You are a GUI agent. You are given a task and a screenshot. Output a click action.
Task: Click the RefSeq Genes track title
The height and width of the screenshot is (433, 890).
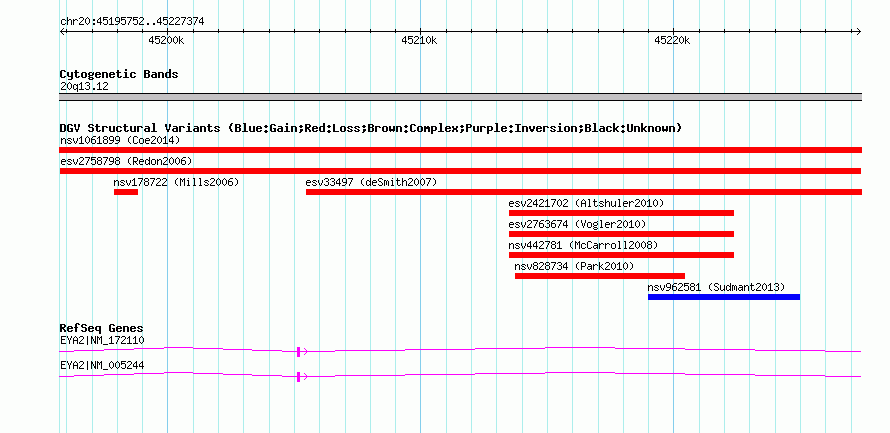pos(102,329)
